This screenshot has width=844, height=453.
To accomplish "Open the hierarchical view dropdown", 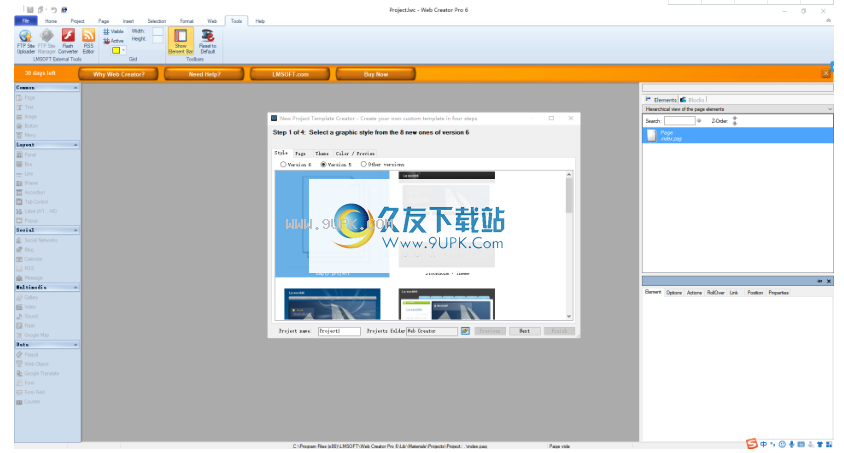I will point(829,109).
